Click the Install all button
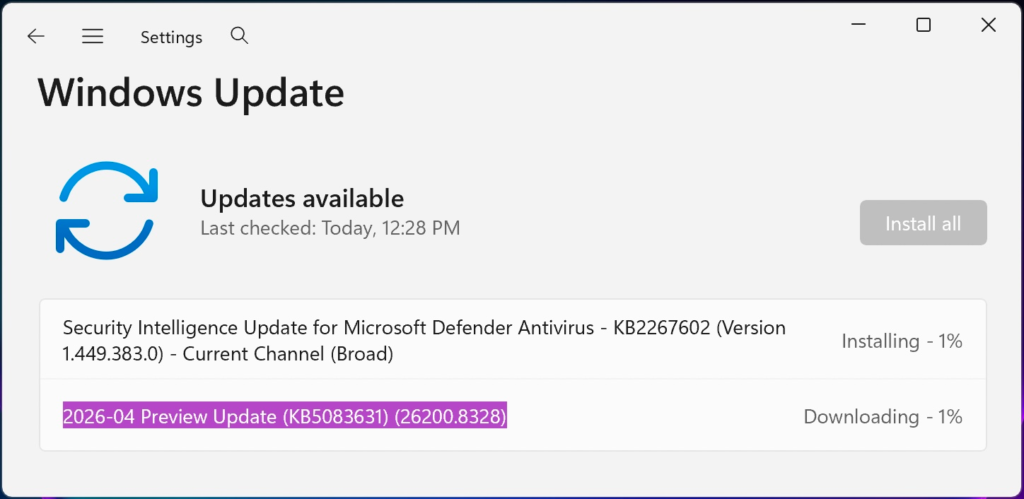Viewport: 1024px width, 499px height. 923,223
